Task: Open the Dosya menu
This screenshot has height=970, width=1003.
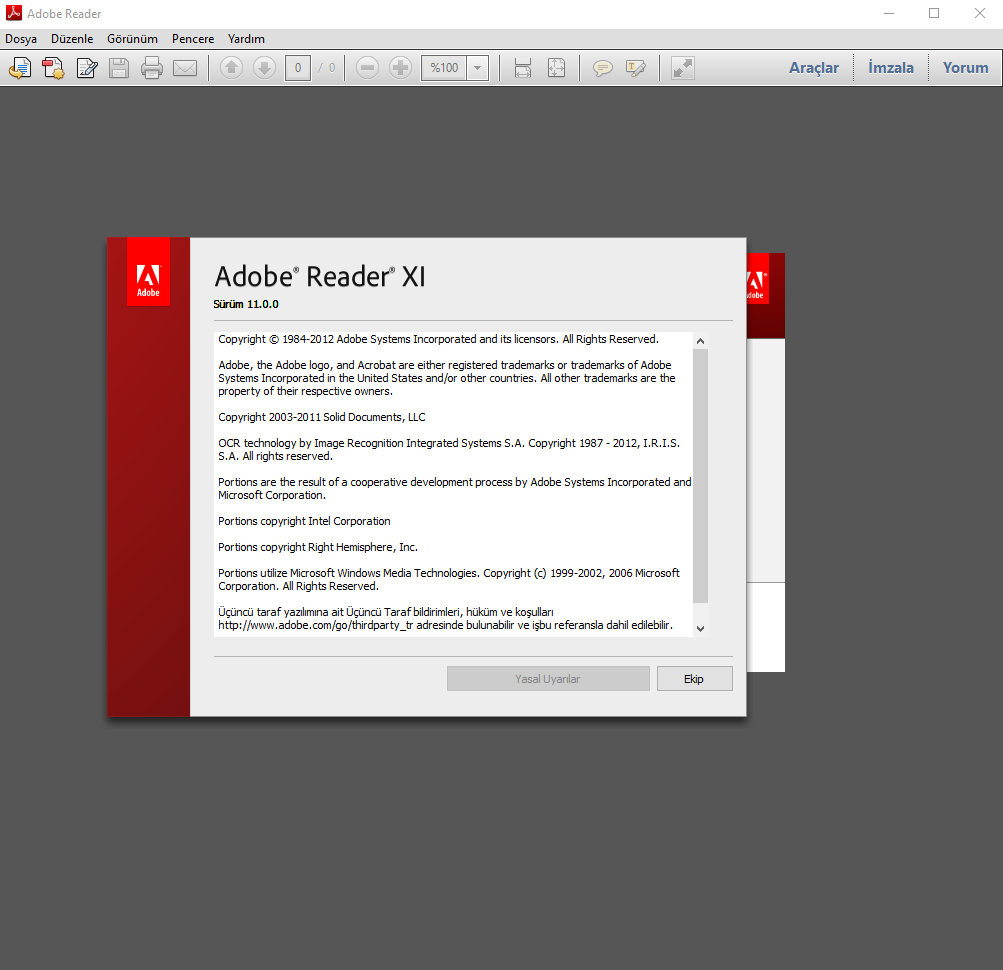Action: click(x=21, y=39)
